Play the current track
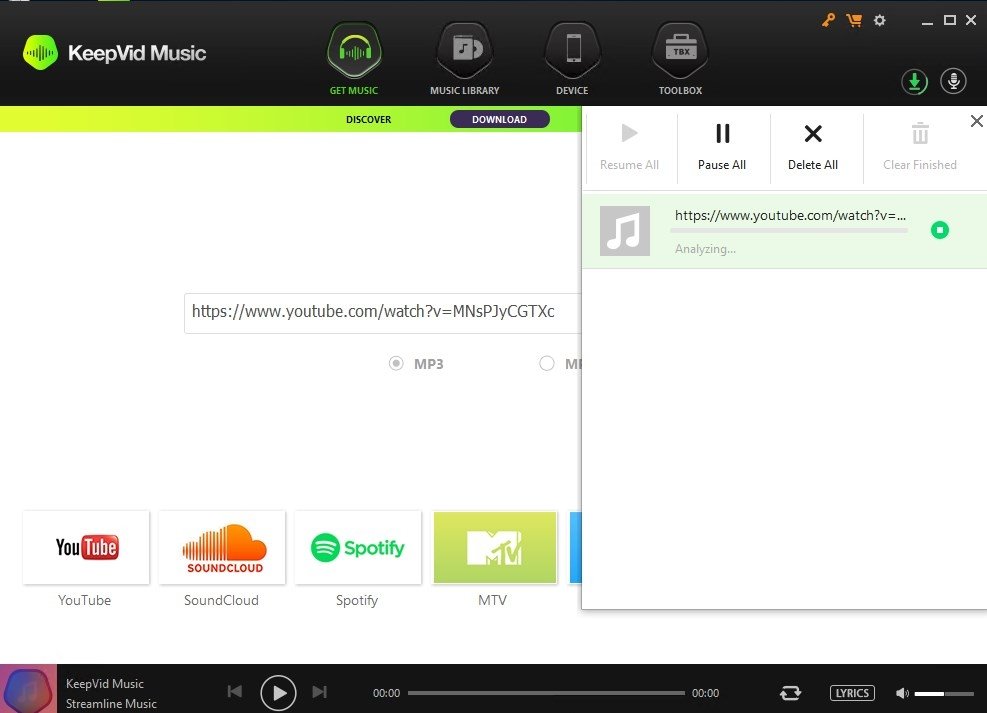The width and height of the screenshot is (987, 713). click(278, 693)
